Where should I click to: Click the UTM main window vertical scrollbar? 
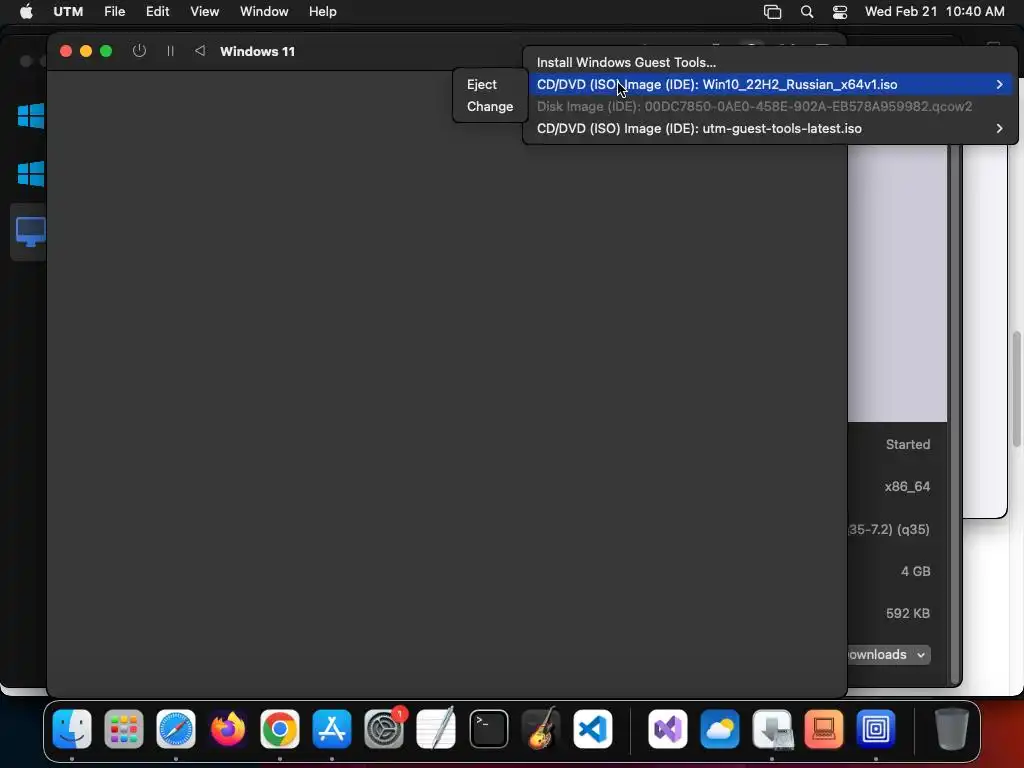coord(955,415)
